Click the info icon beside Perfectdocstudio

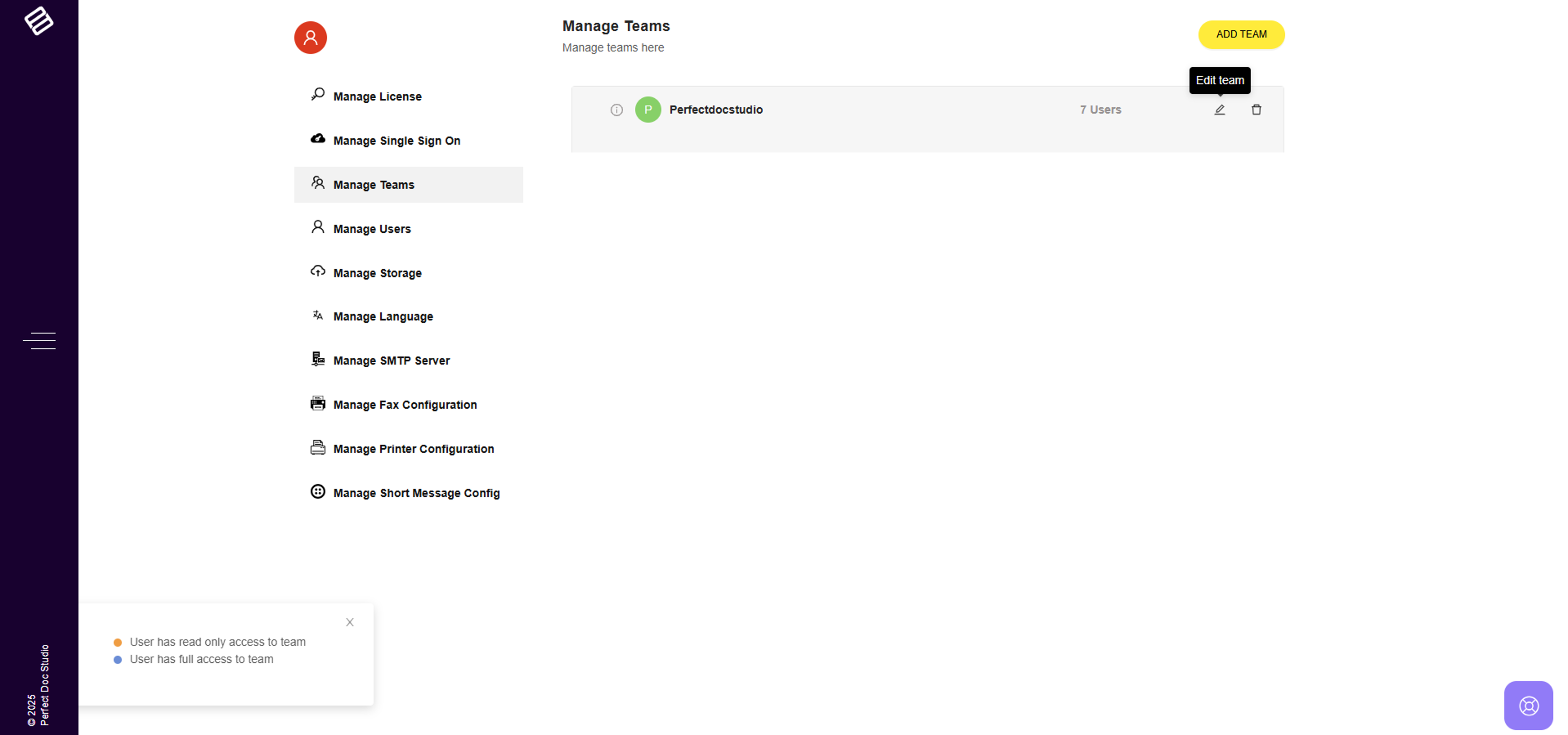(x=616, y=109)
